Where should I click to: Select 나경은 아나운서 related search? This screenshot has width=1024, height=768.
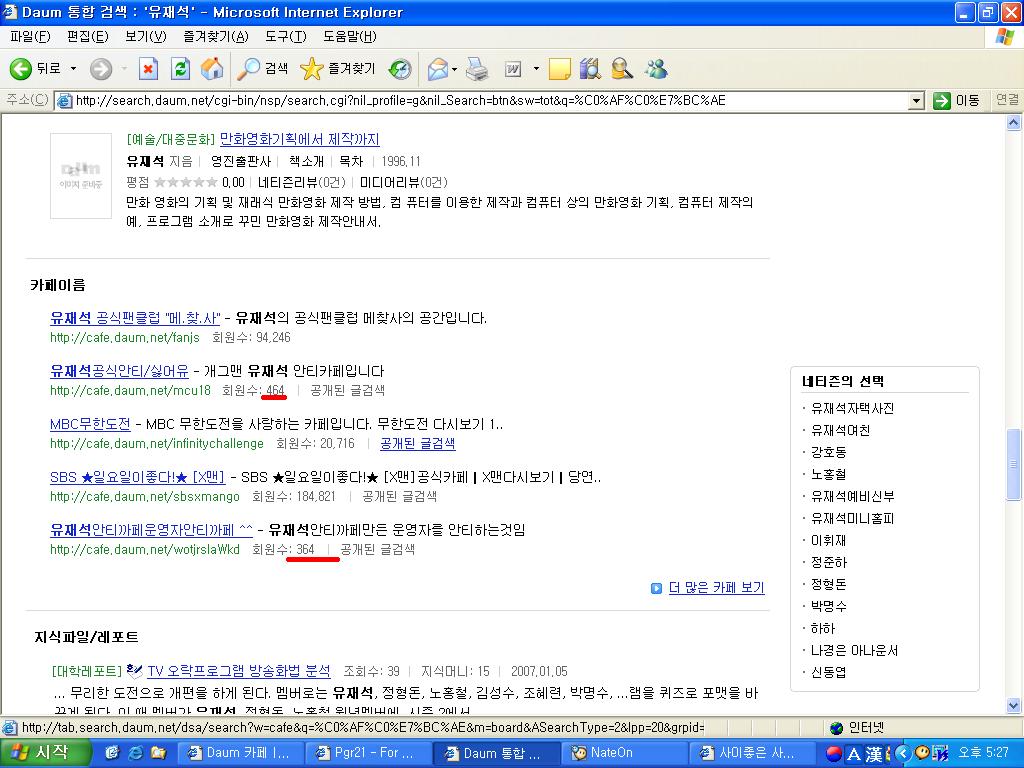coord(854,650)
